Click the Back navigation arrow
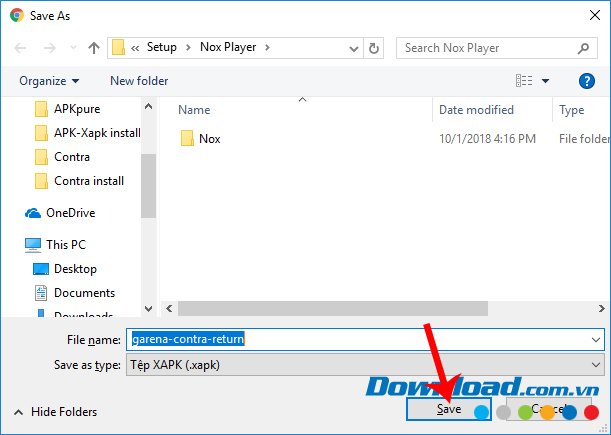This screenshot has height=435, width=611. tap(20, 48)
